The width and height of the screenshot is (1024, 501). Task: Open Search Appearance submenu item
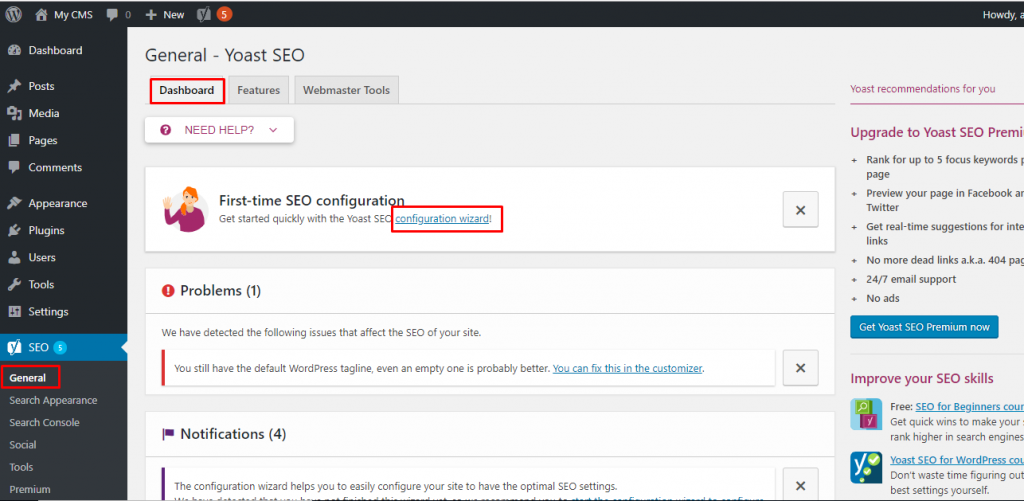pos(53,400)
